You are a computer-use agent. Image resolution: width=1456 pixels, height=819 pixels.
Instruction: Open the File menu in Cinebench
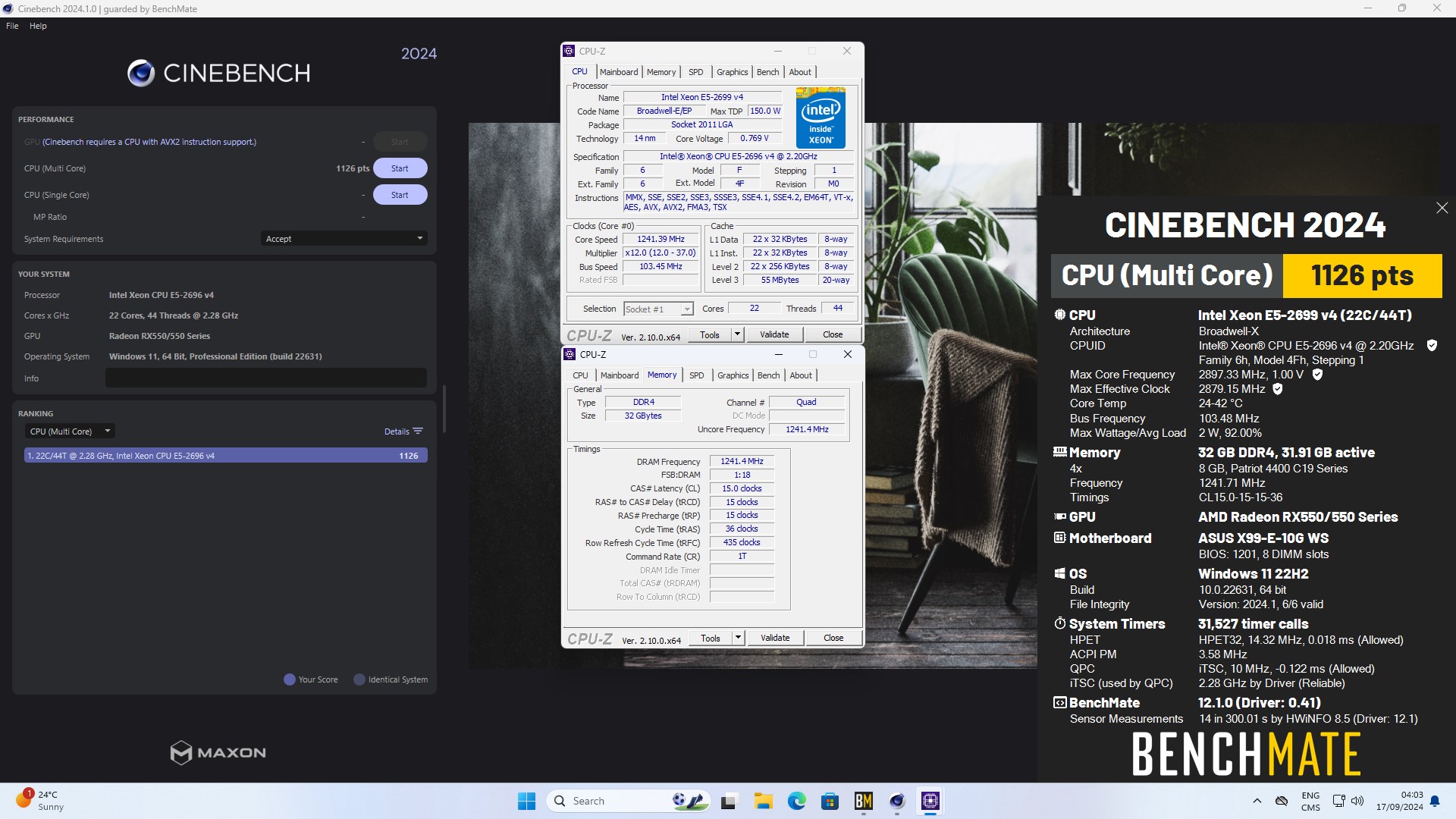(x=12, y=26)
